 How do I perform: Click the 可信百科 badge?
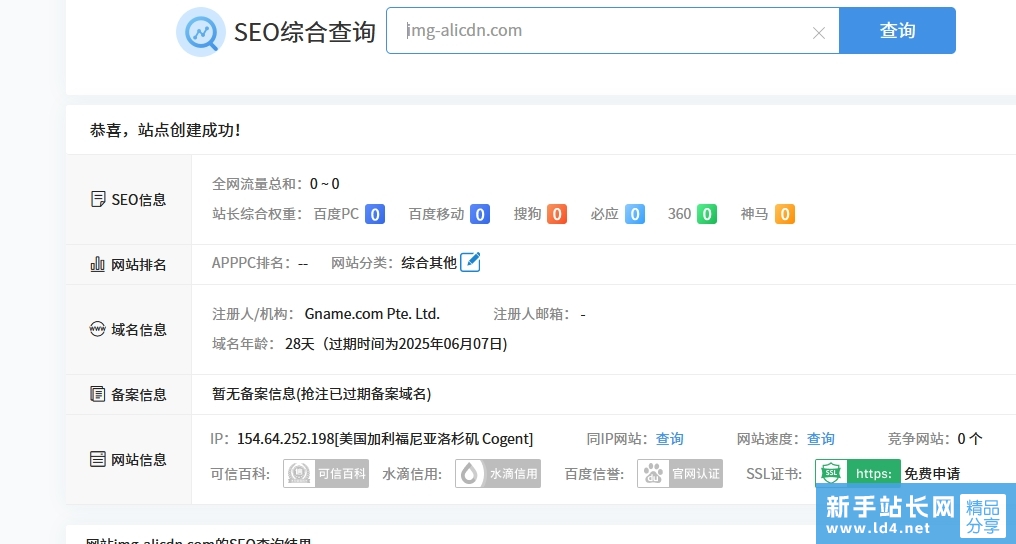(x=326, y=473)
